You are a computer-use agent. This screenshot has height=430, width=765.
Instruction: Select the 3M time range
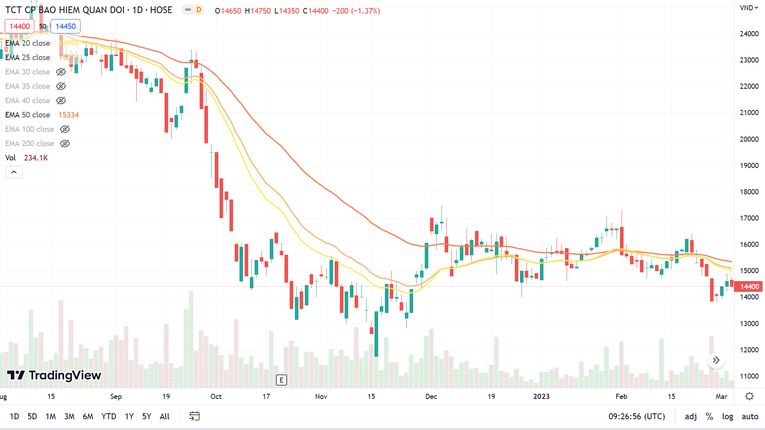[69, 416]
